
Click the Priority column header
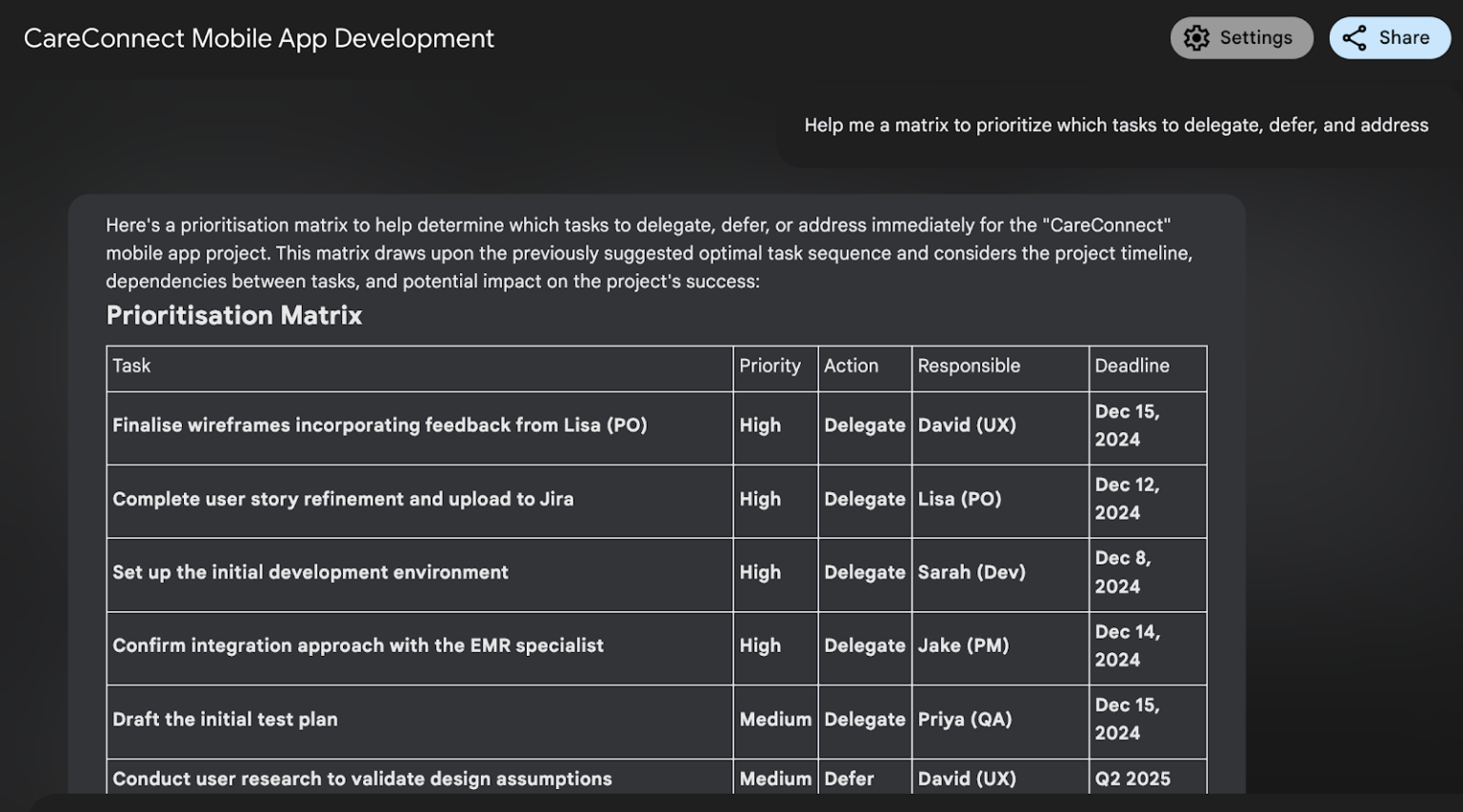[770, 366]
